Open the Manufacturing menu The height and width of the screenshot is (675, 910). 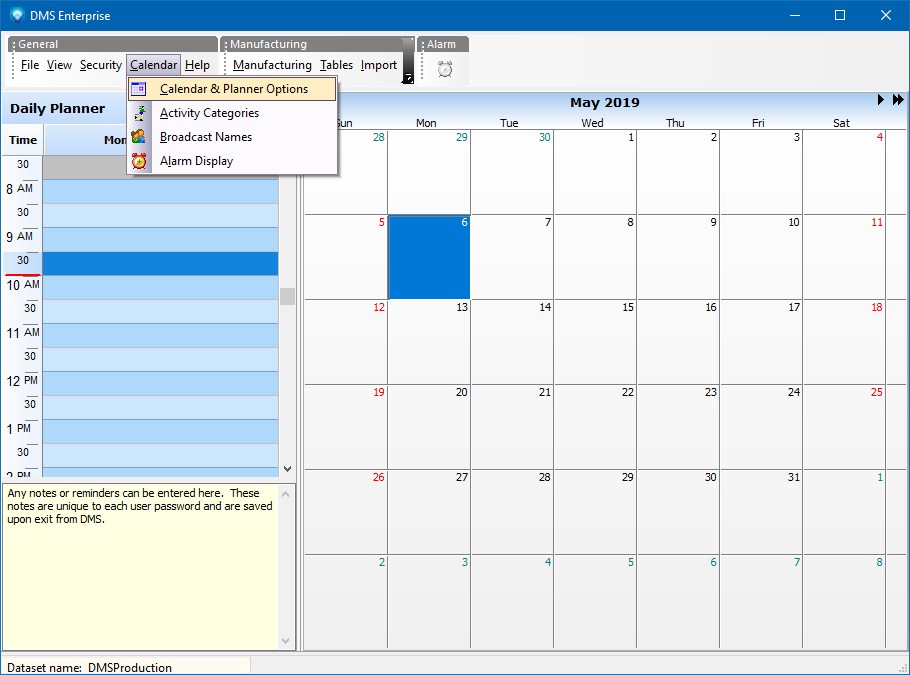(272, 65)
